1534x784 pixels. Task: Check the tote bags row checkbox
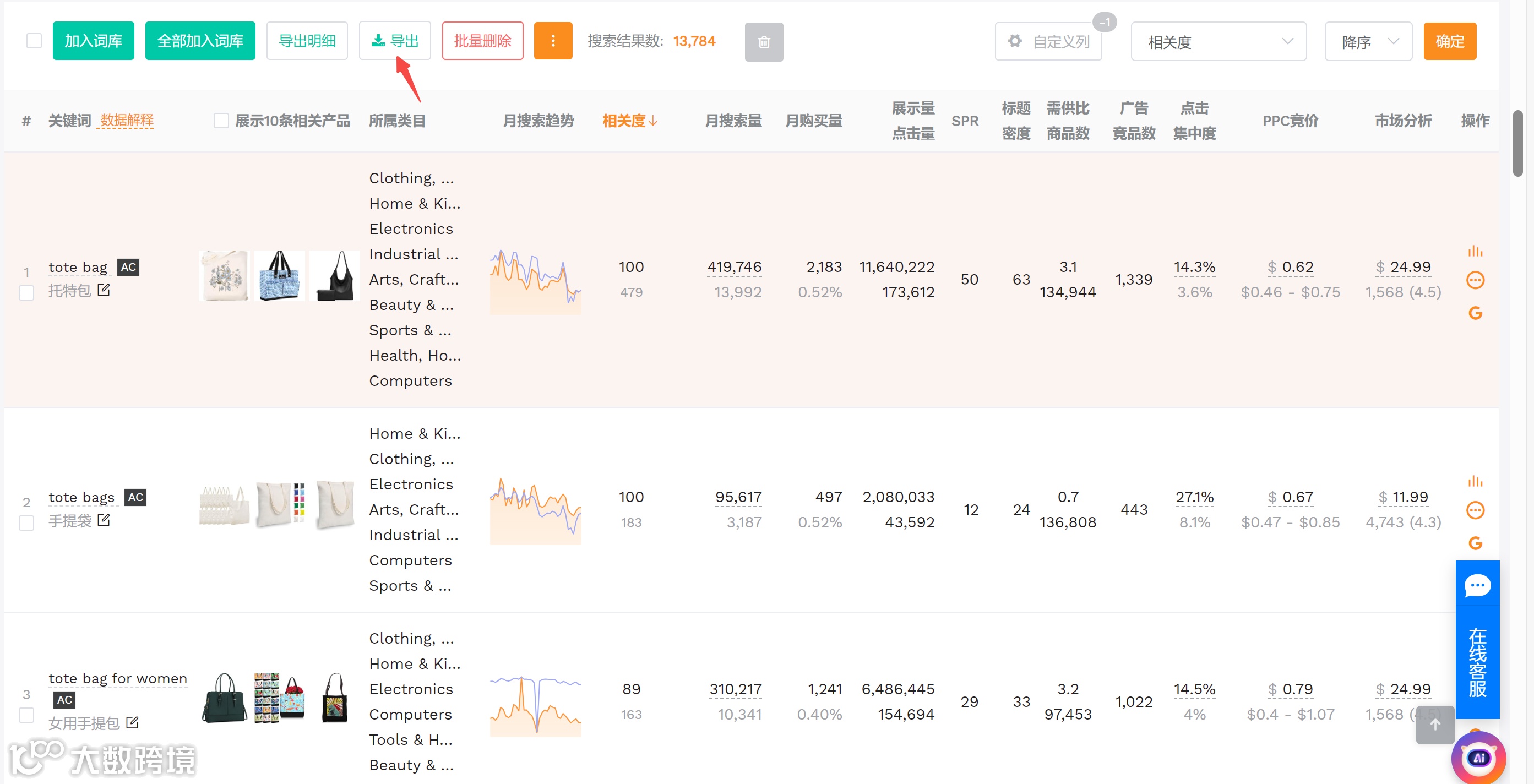point(26,522)
